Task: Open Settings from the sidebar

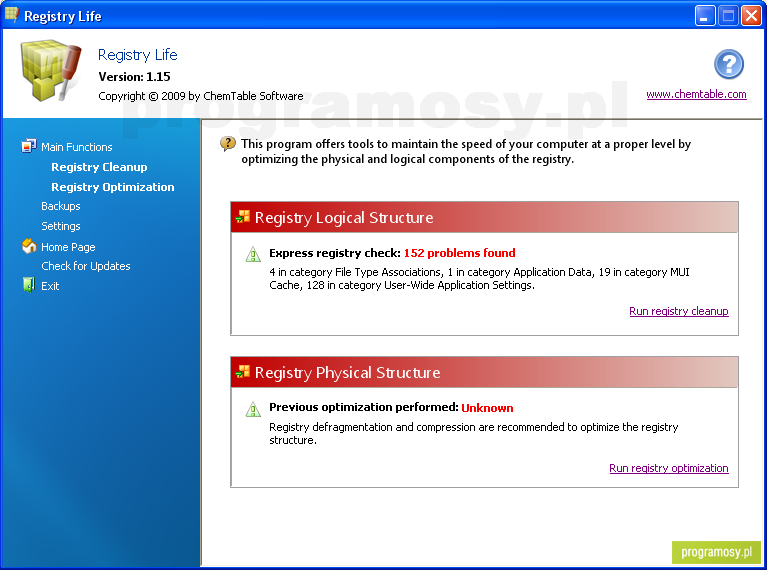Action: coord(61,226)
